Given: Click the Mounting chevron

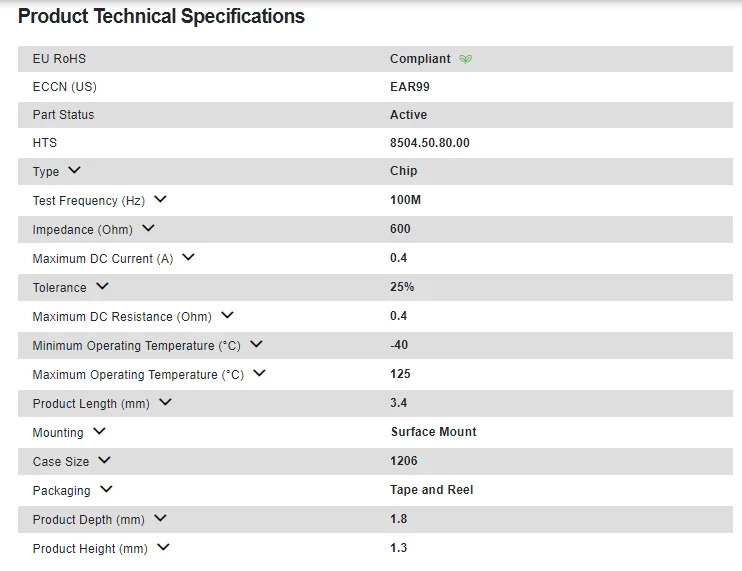Looking at the screenshot, I should 99,432.
